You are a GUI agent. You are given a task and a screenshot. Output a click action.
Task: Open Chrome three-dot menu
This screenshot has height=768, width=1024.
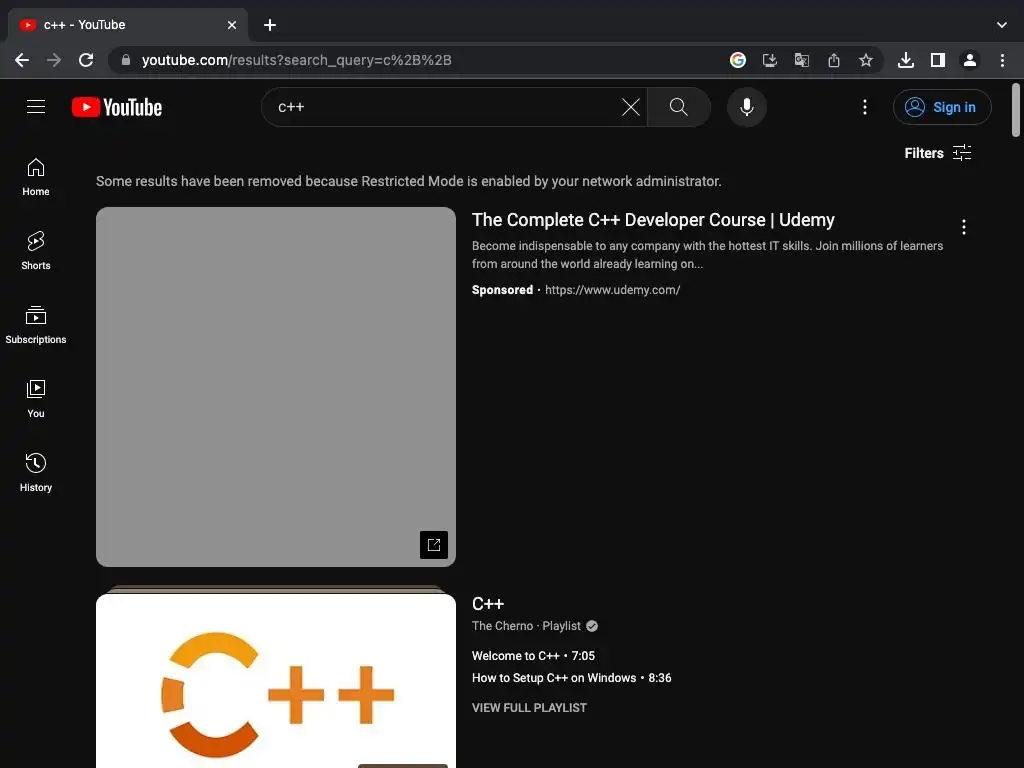1002,60
